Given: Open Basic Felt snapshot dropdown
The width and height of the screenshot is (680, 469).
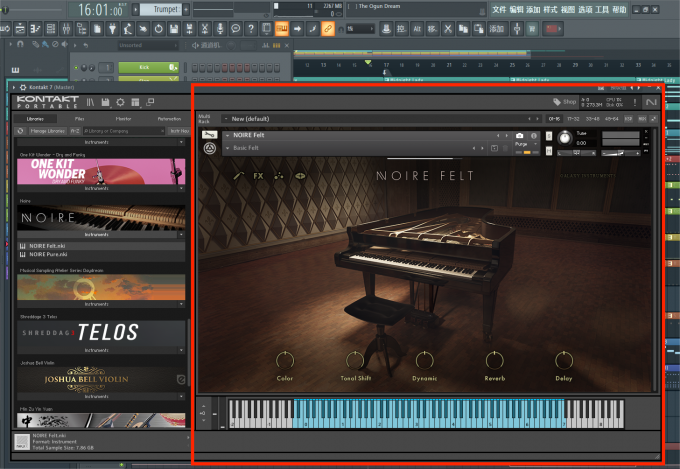Looking at the screenshot, I should pyautogui.click(x=227, y=148).
